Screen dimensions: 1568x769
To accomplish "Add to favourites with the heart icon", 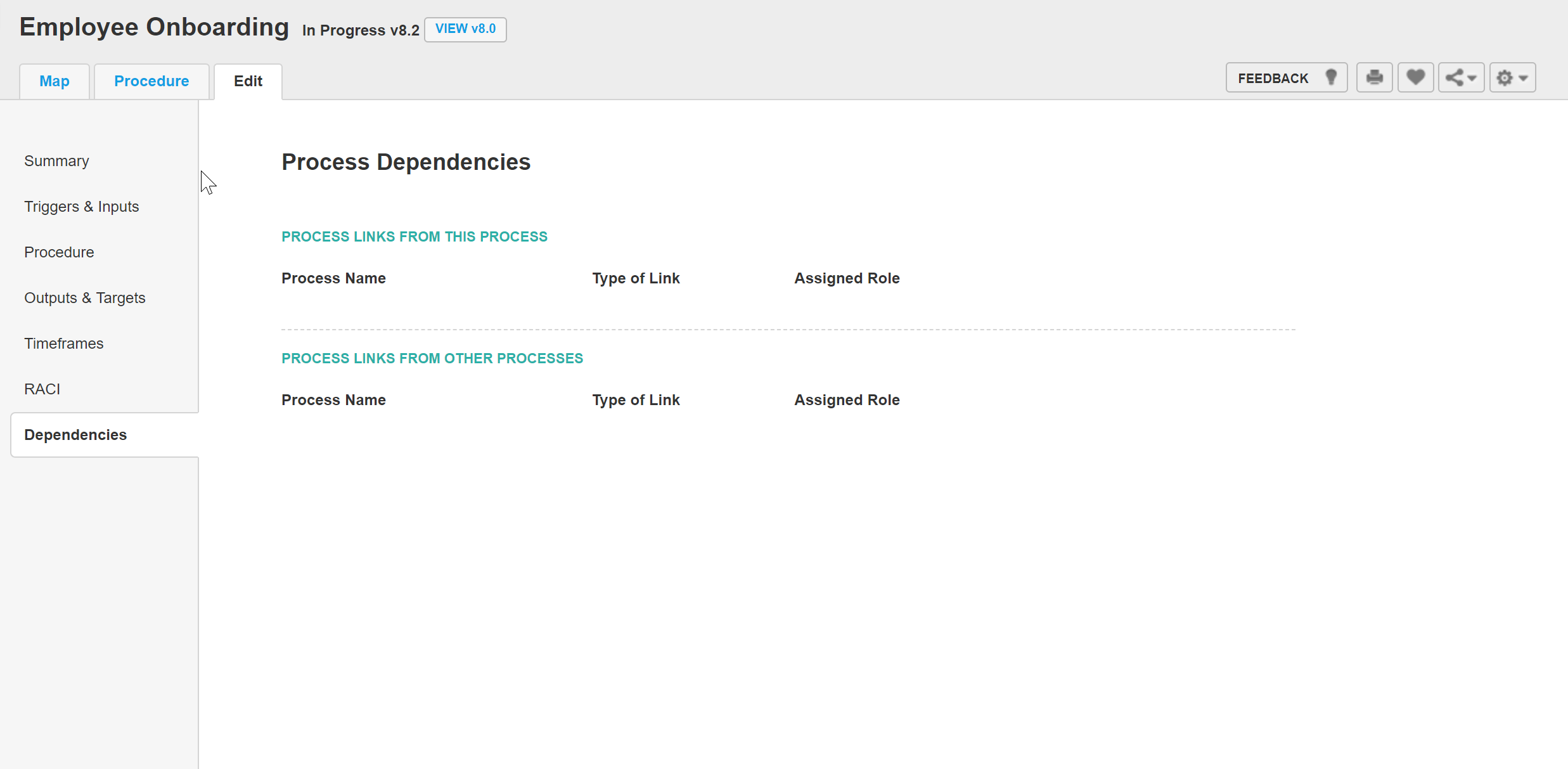I will pos(1415,78).
